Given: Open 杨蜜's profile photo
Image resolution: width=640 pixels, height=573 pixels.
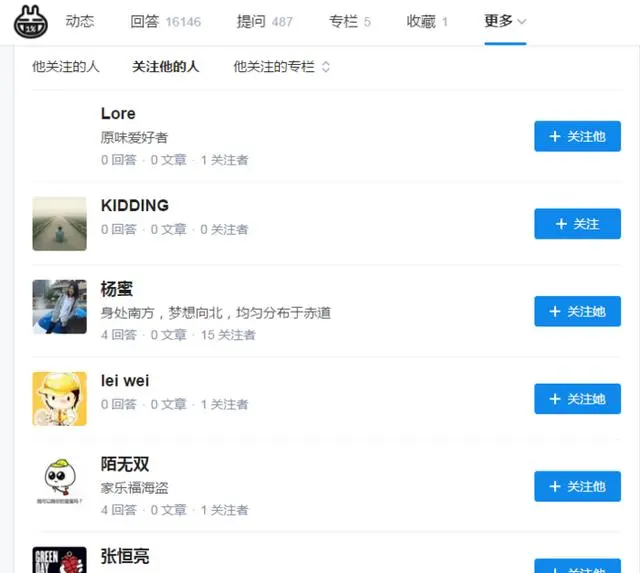Looking at the screenshot, I should (x=60, y=306).
